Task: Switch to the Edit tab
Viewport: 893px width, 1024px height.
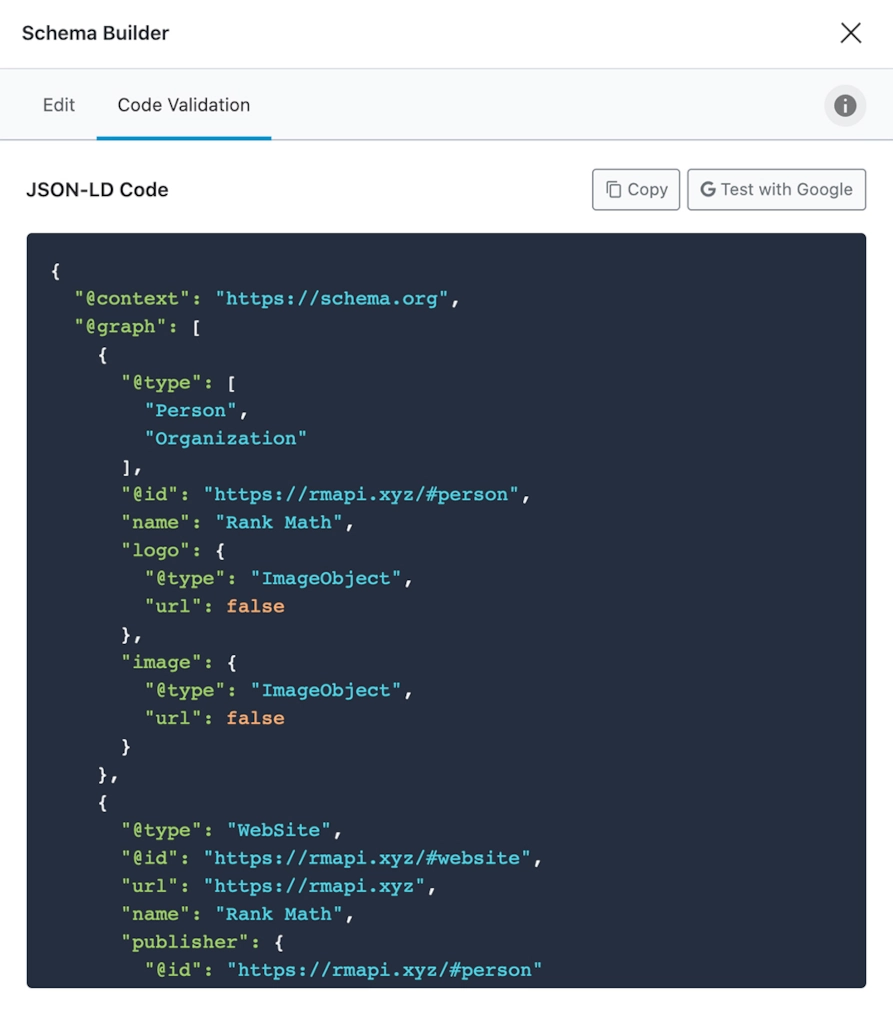Action: tap(59, 105)
